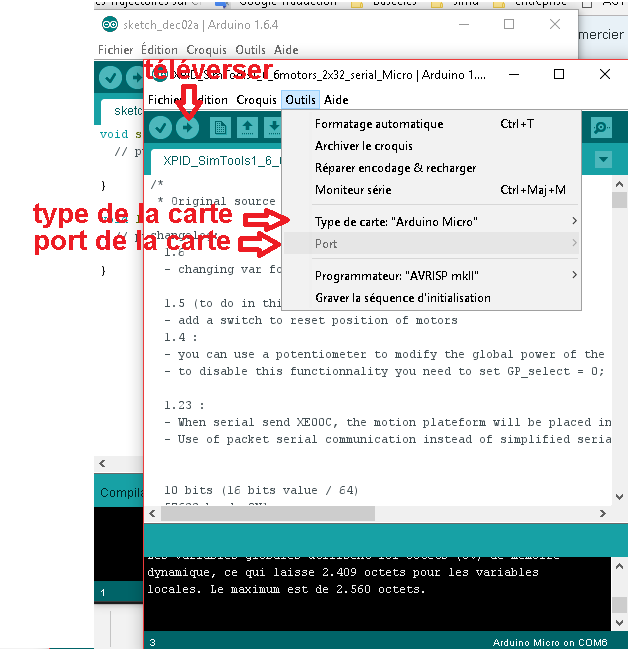Open Moniteur série from Outils menu
The width and height of the screenshot is (628, 649).
[431, 190]
